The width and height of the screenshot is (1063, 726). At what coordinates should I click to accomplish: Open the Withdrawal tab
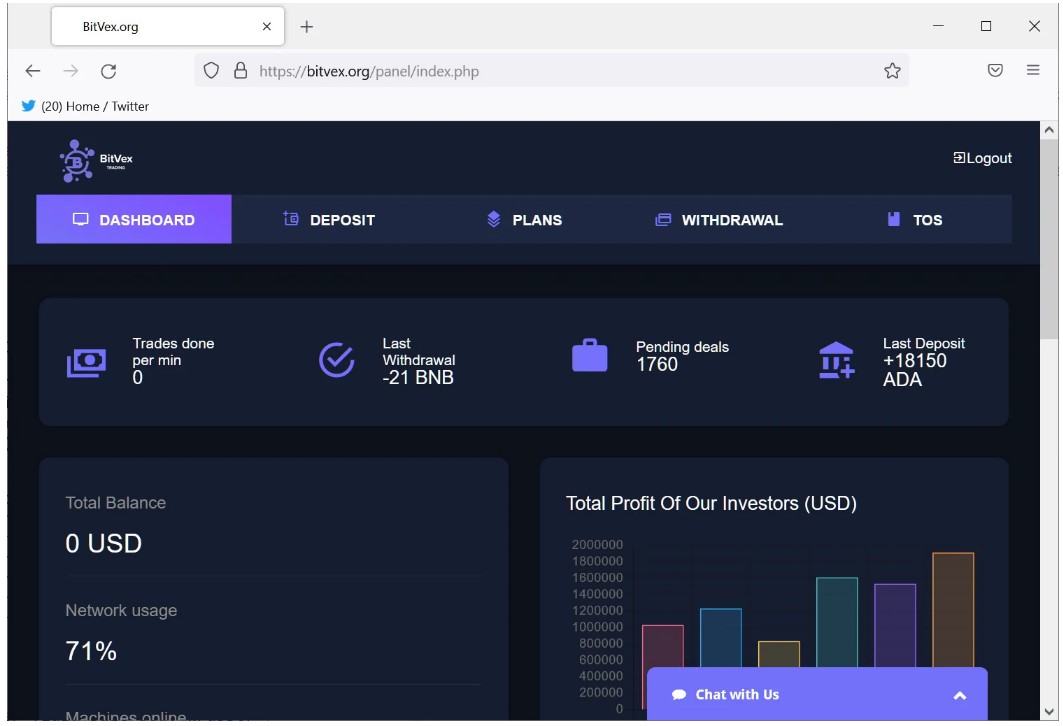[x=719, y=220]
